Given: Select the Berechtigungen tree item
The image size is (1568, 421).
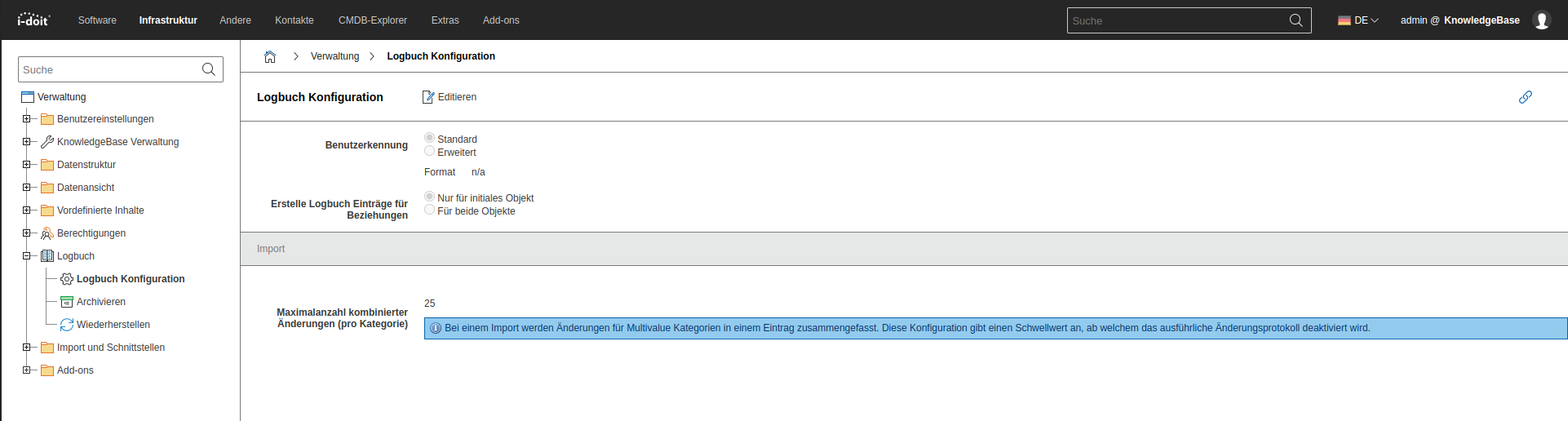Looking at the screenshot, I should [91, 233].
